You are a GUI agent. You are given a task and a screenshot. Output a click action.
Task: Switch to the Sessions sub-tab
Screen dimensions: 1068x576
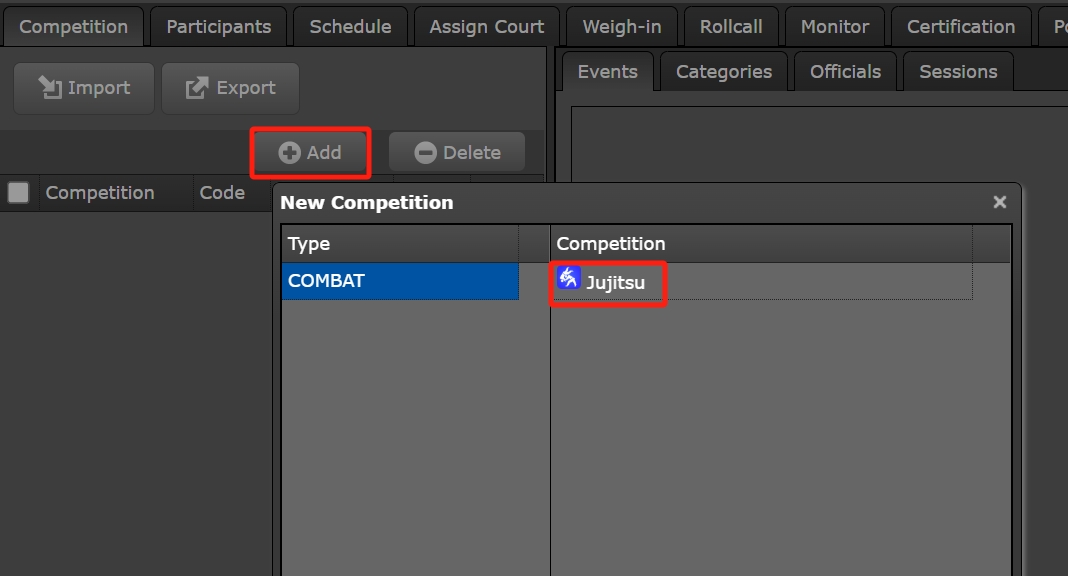958,71
